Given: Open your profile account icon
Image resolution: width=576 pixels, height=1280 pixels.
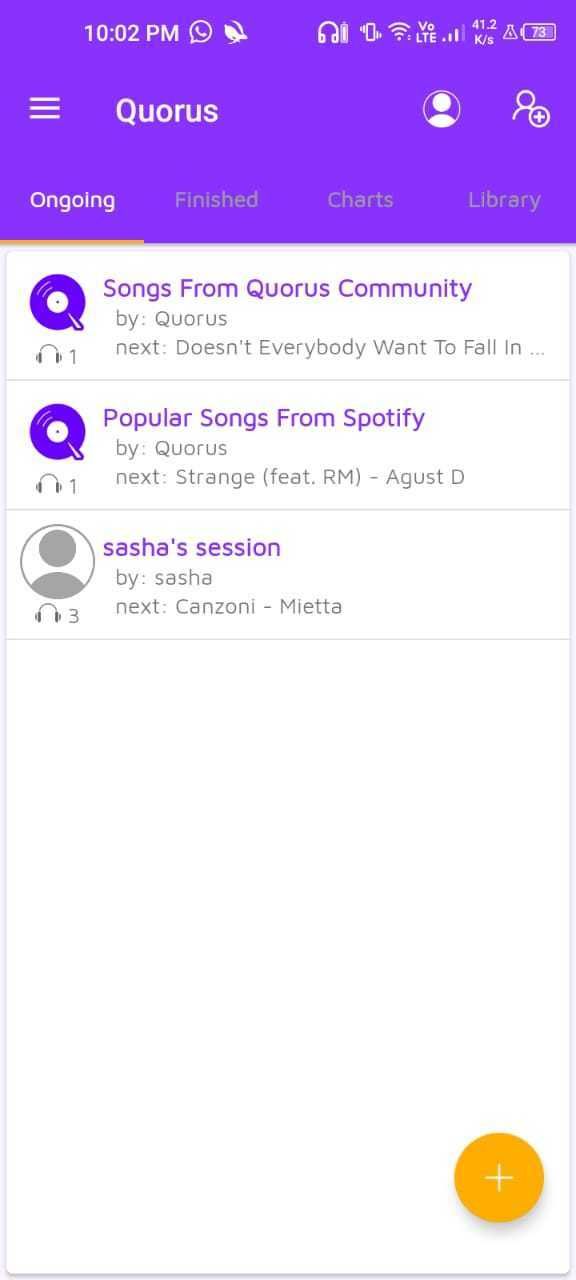Looking at the screenshot, I should click(x=441, y=109).
